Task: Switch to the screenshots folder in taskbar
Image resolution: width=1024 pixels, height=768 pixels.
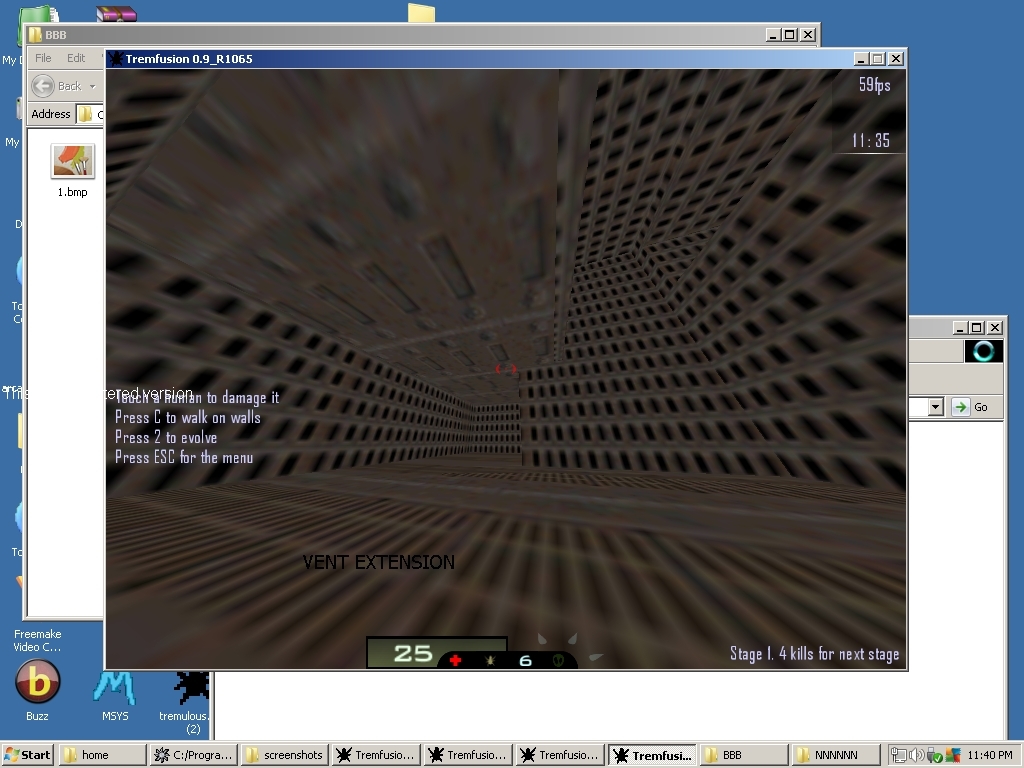Action: [284, 755]
